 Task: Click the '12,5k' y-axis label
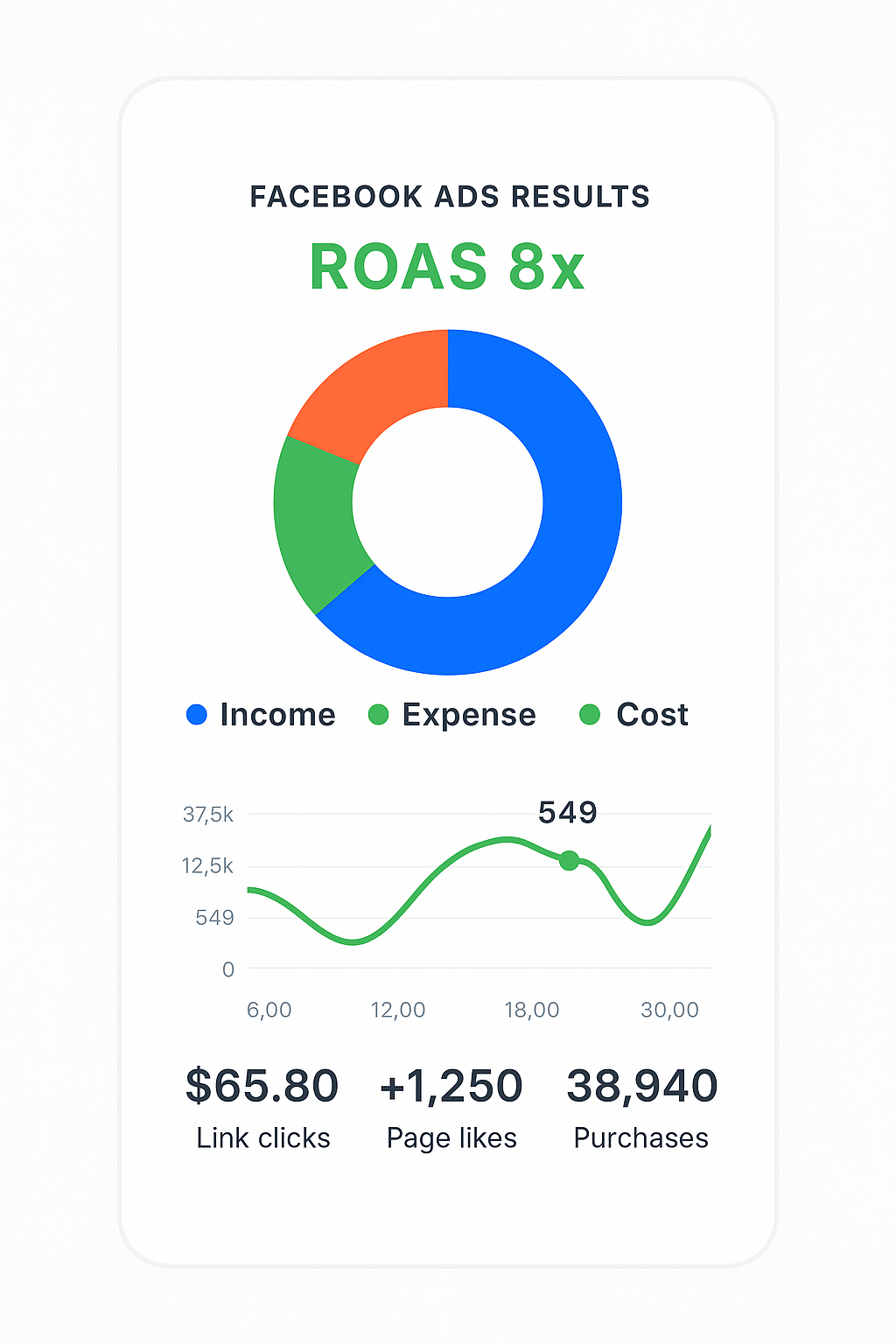tap(208, 866)
